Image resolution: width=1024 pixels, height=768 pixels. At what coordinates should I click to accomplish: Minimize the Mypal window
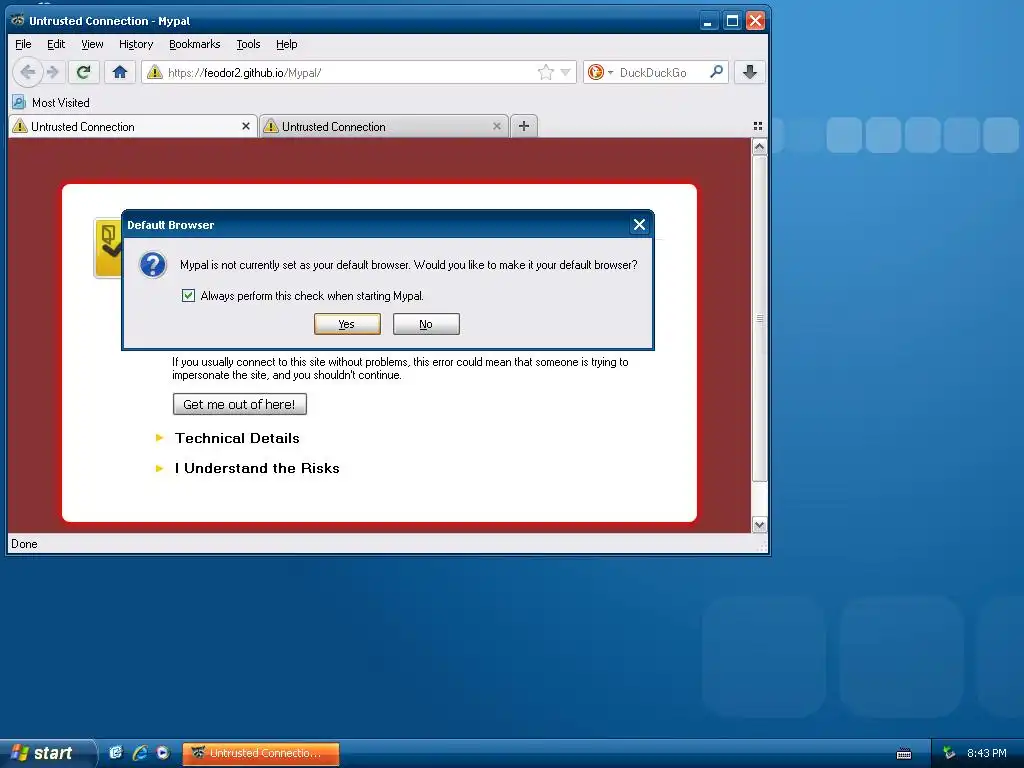coord(708,21)
